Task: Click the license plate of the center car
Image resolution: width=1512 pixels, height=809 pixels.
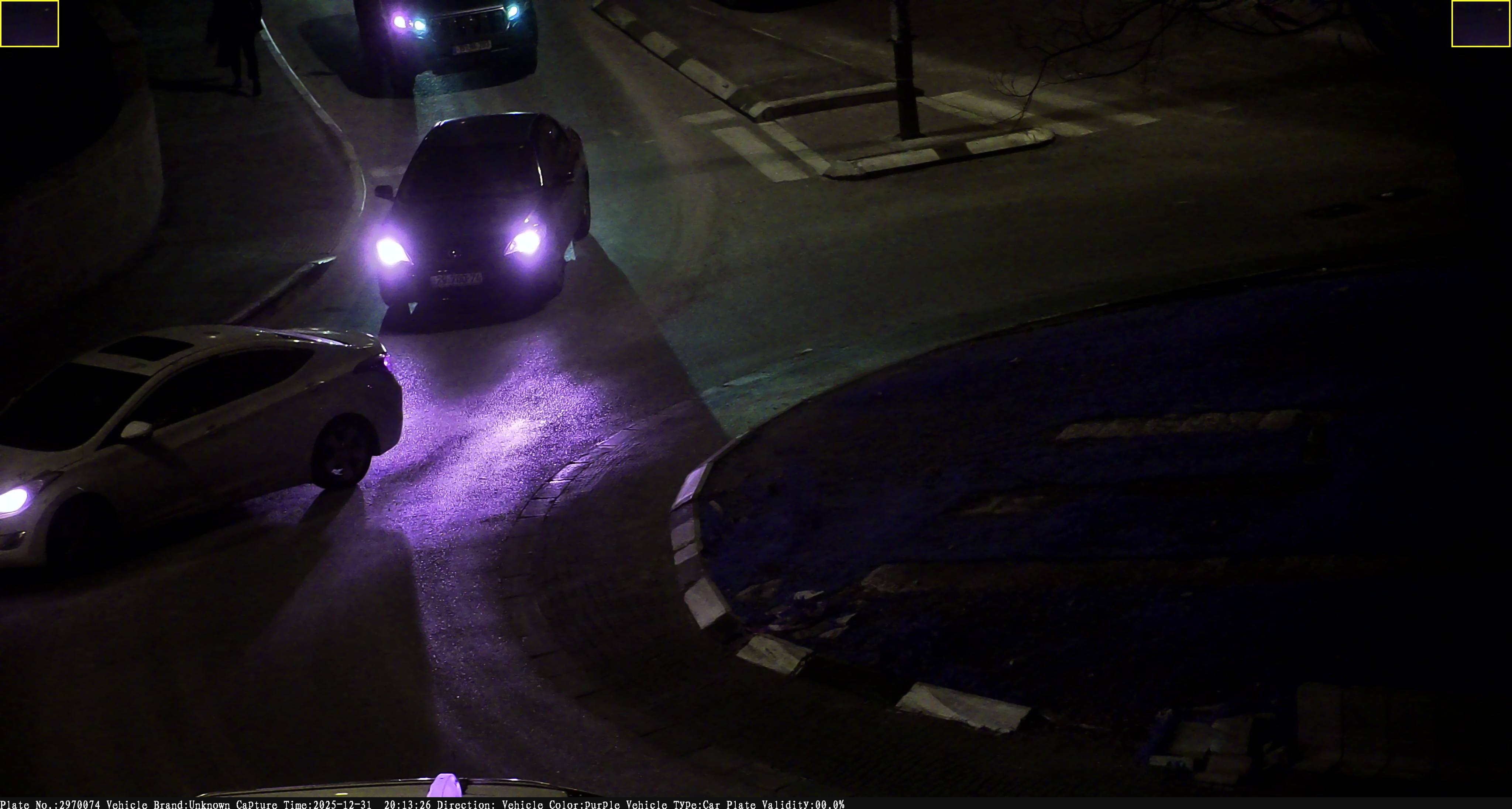Action: (457, 279)
